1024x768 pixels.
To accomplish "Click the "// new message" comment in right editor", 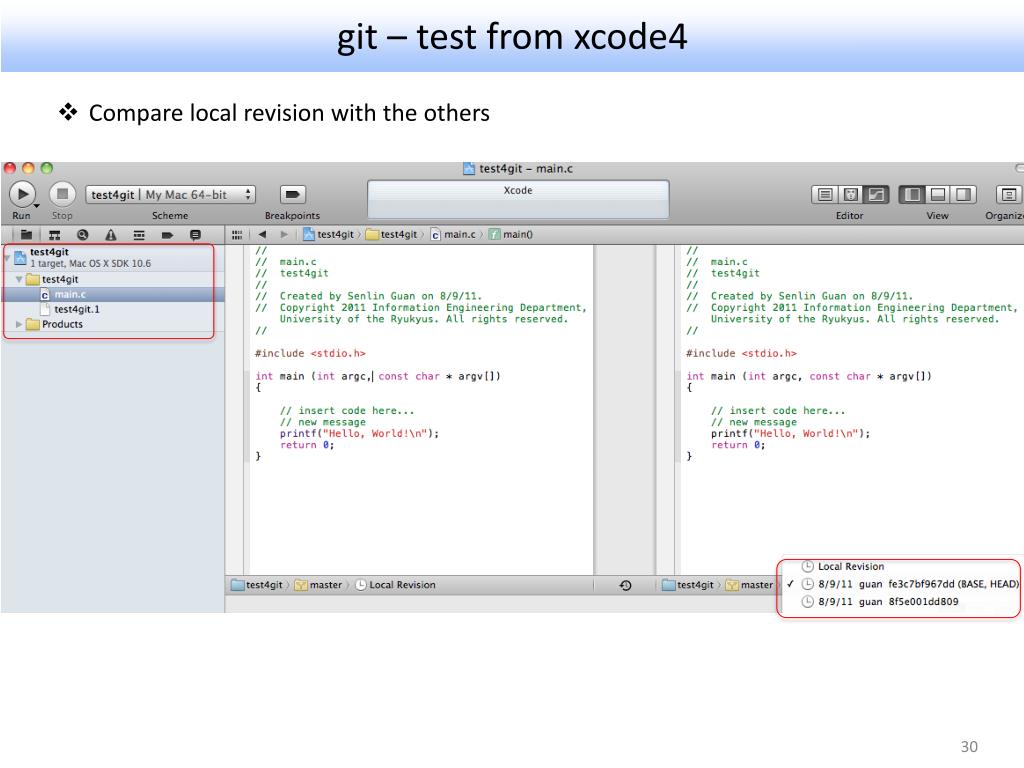I will coord(754,423).
